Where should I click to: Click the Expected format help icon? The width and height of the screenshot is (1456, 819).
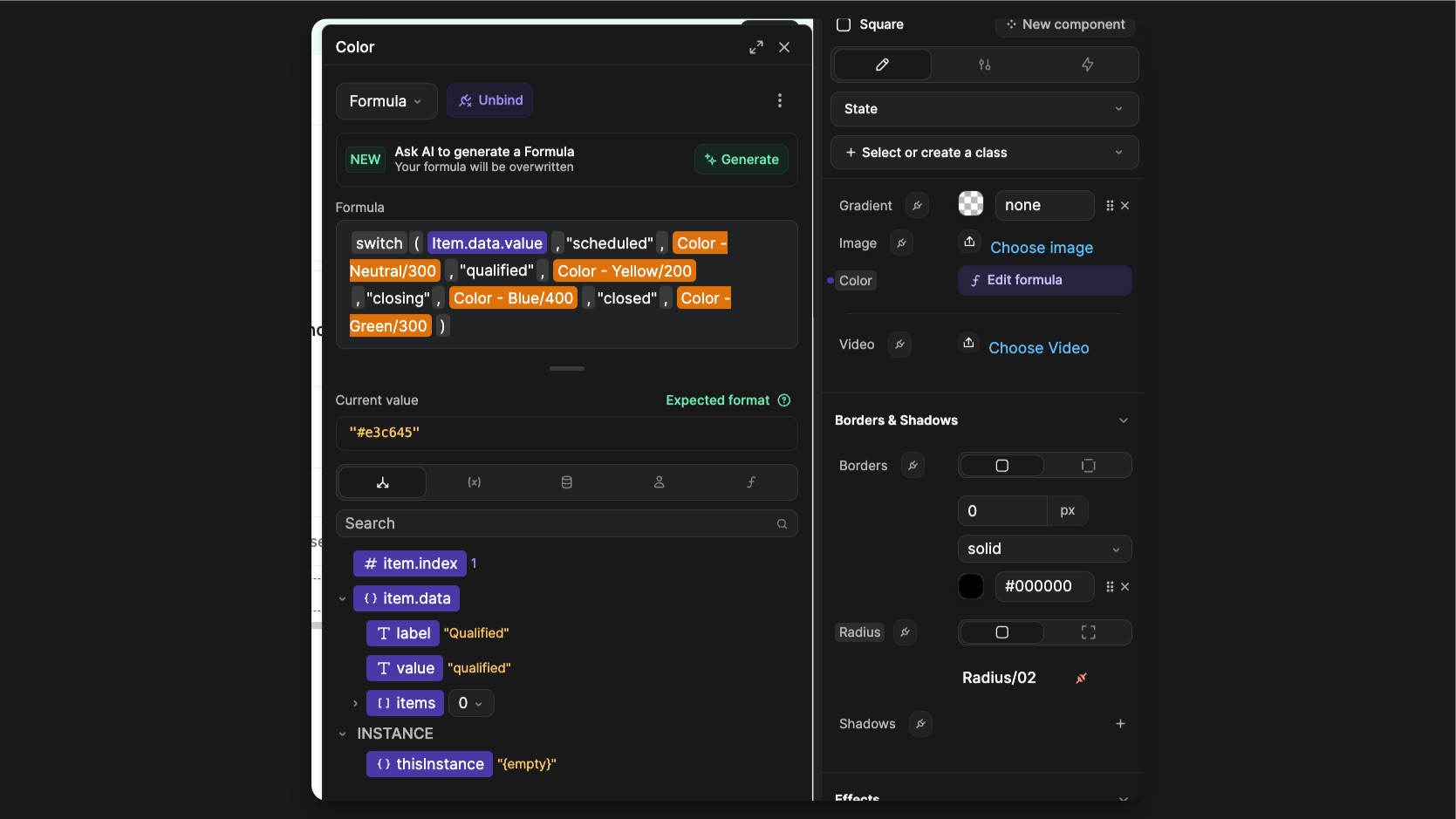tap(783, 400)
